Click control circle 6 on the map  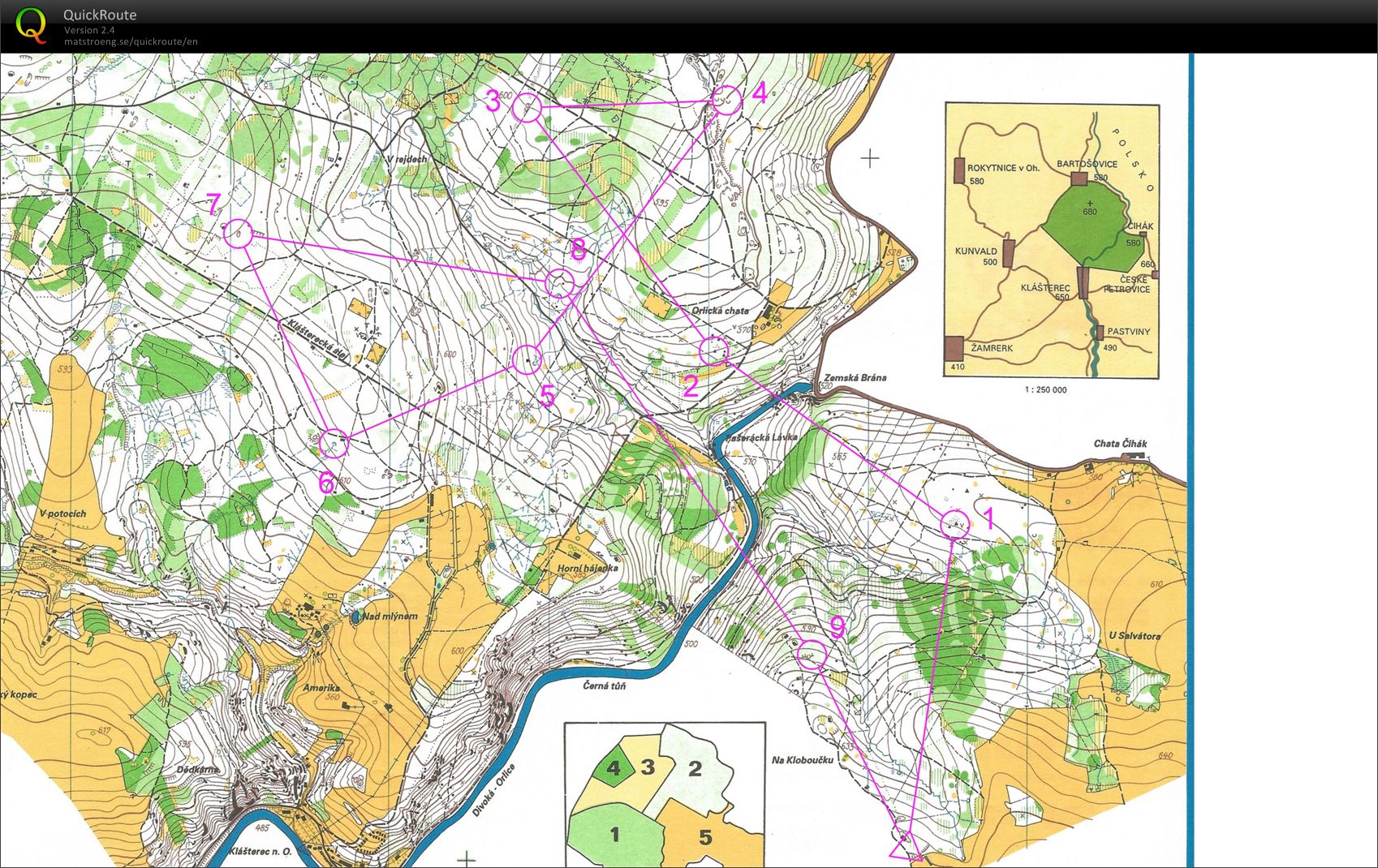click(334, 443)
